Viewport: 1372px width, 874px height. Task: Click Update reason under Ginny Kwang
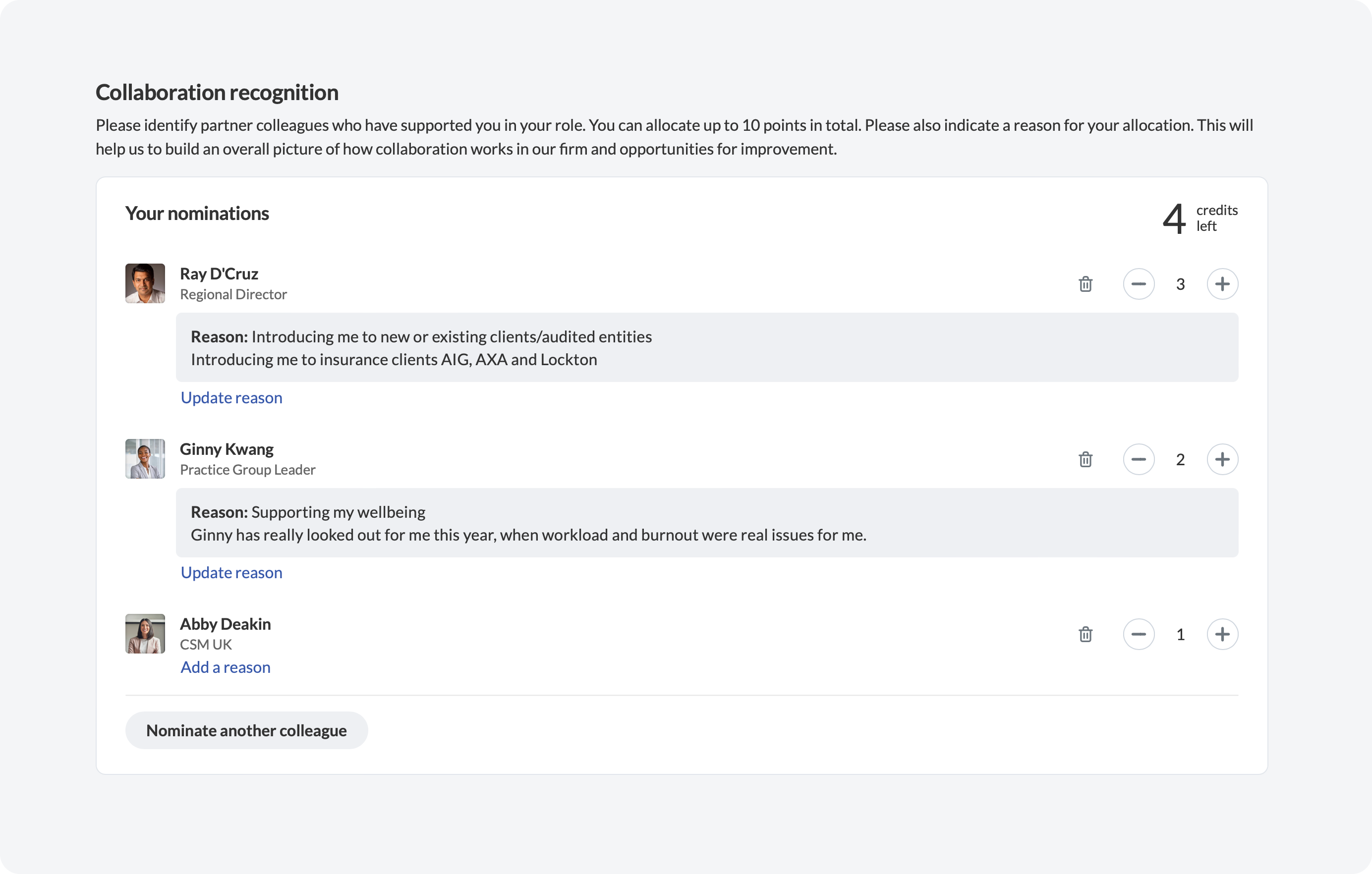tap(231, 572)
